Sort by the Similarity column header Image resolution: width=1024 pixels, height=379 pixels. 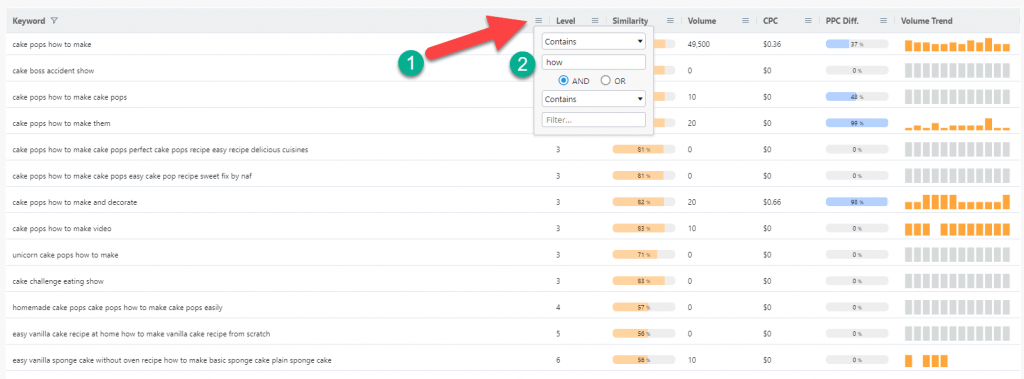pos(630,21)
